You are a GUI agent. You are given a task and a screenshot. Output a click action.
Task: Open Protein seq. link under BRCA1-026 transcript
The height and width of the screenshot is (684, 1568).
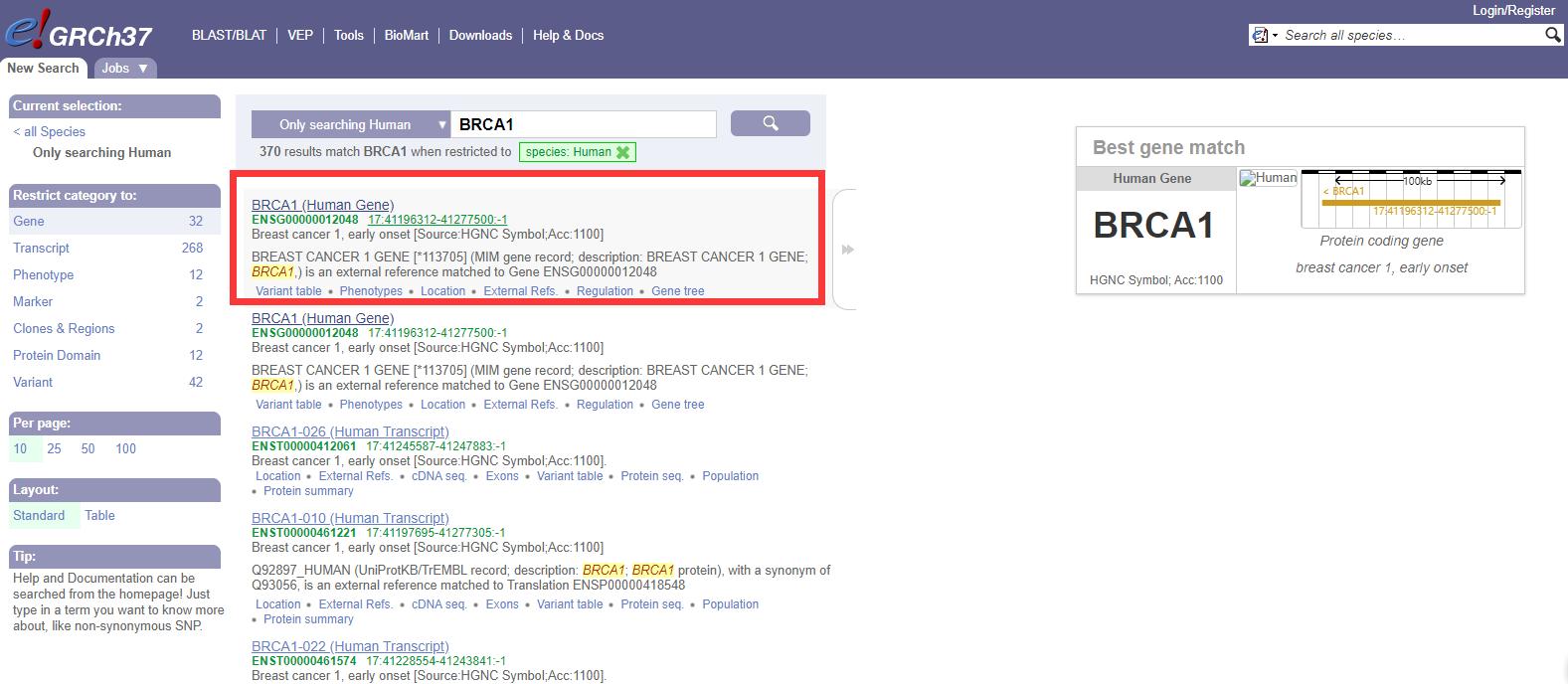[x=652, y=476]
